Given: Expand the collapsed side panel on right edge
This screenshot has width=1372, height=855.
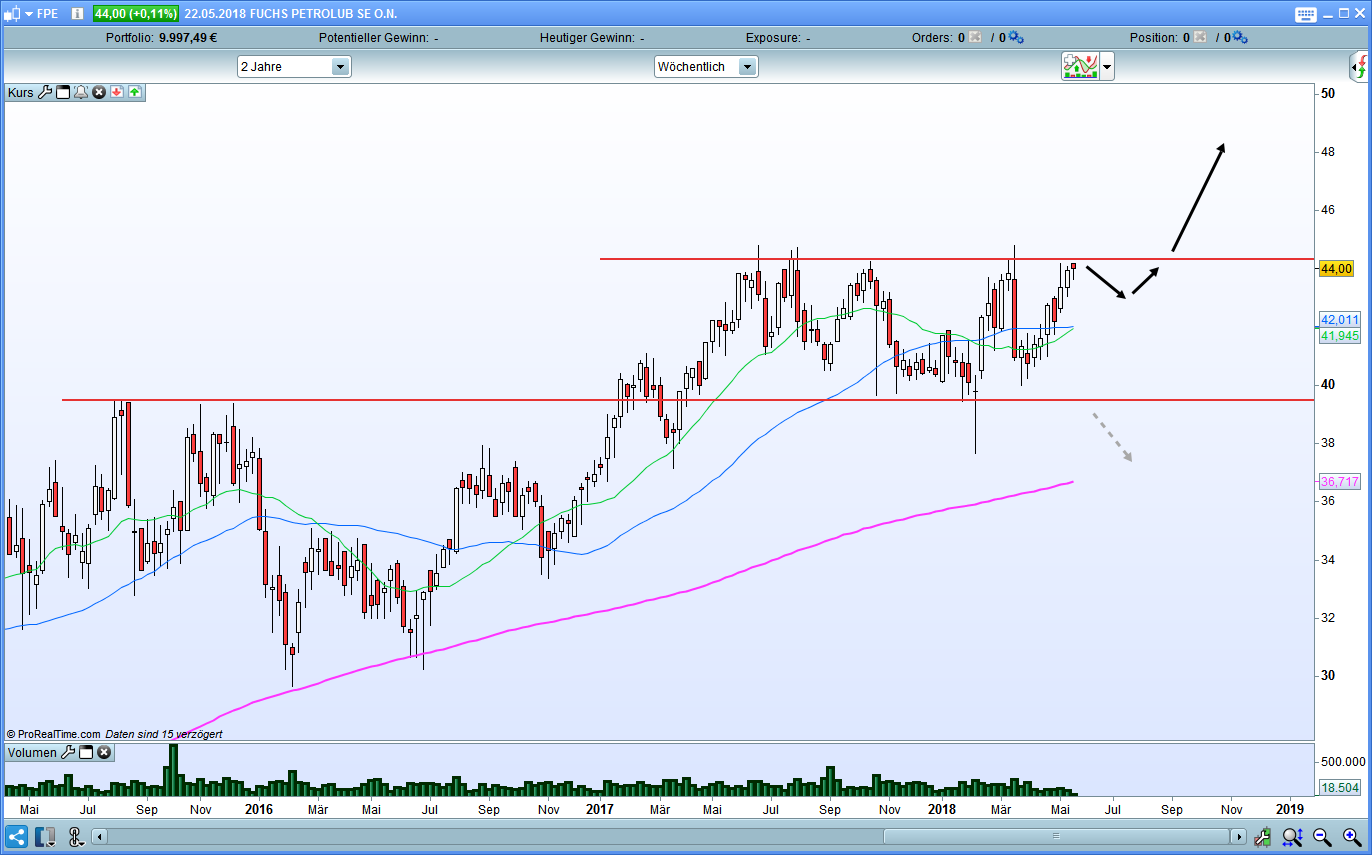Looking at the screenshot, I should (1359, 68).
